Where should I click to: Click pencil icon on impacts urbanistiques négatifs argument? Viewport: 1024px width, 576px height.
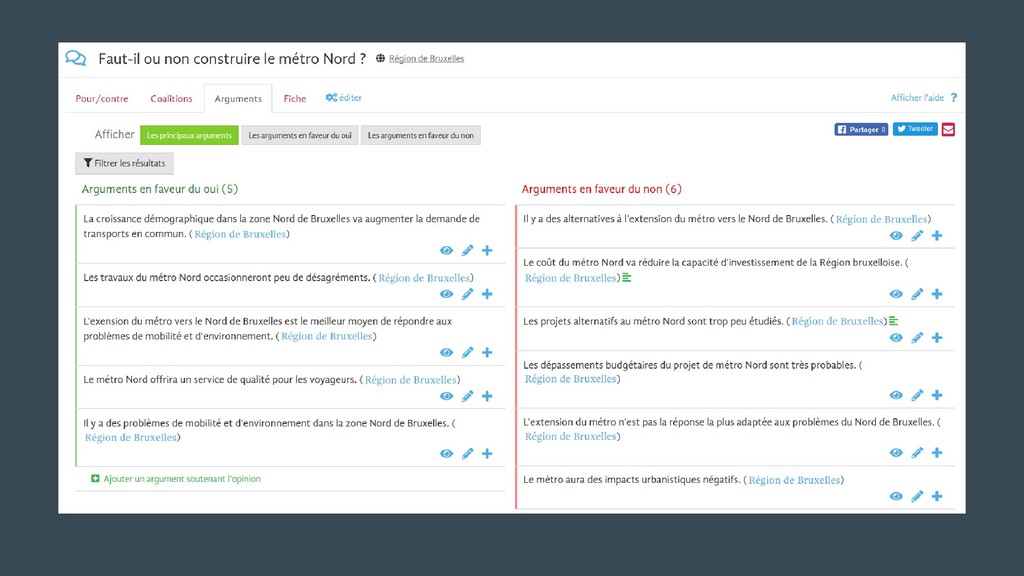point(918,496)
